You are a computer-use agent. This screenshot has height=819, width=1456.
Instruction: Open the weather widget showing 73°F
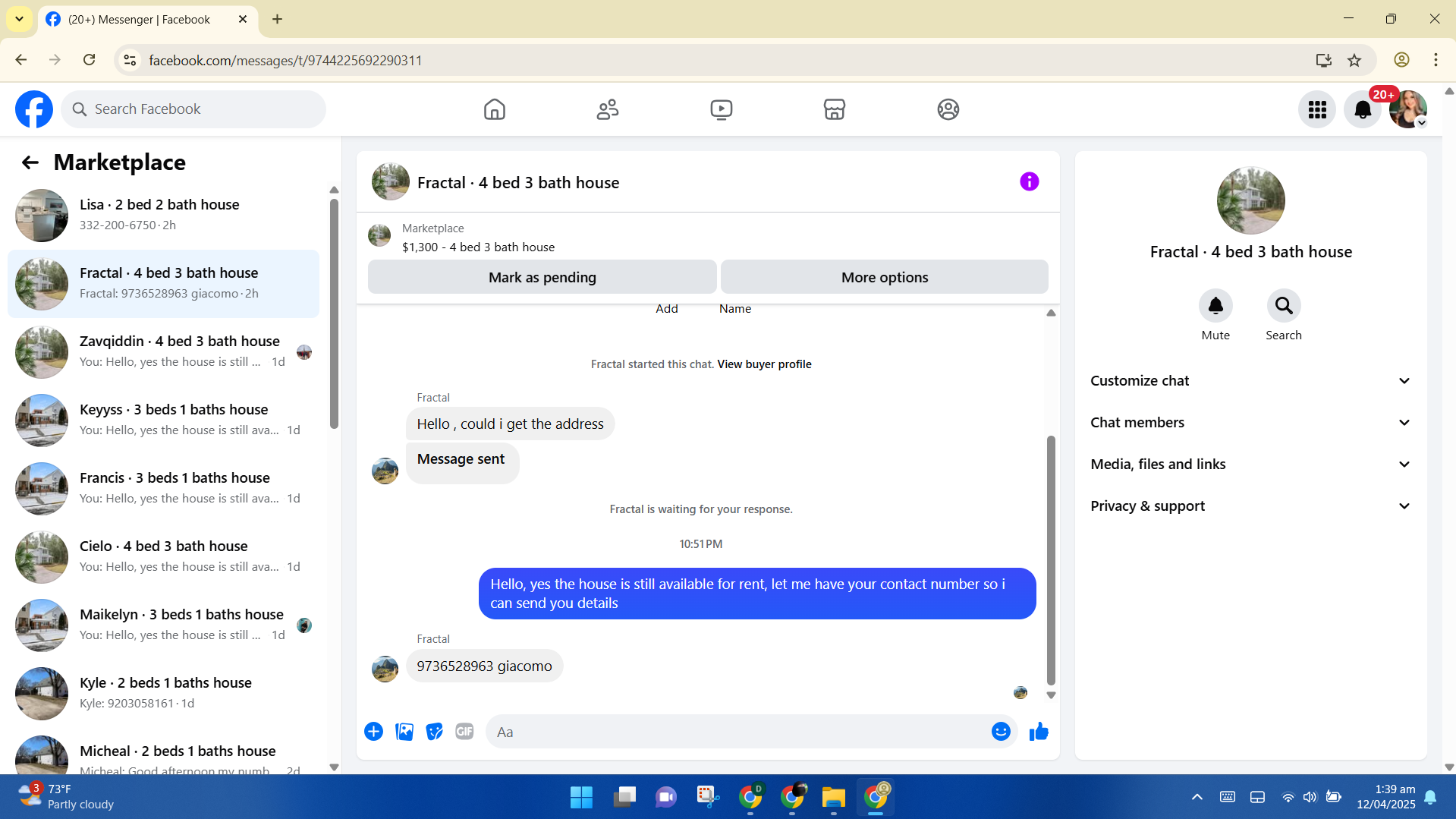coord(67,797)
